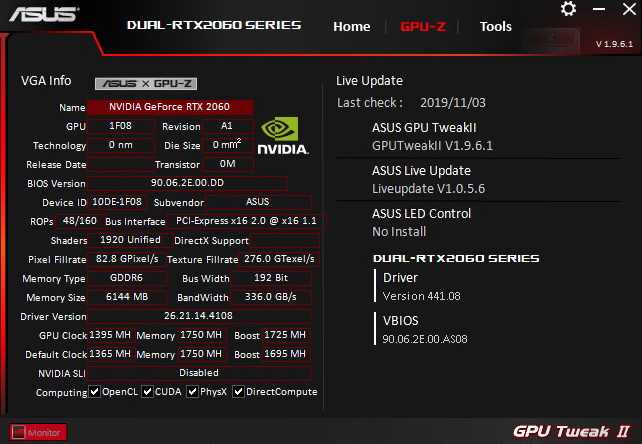Click the Liveupdate V1.0.5.6 version text
Viewport: 642px width, 444px height.
point(428,189)
